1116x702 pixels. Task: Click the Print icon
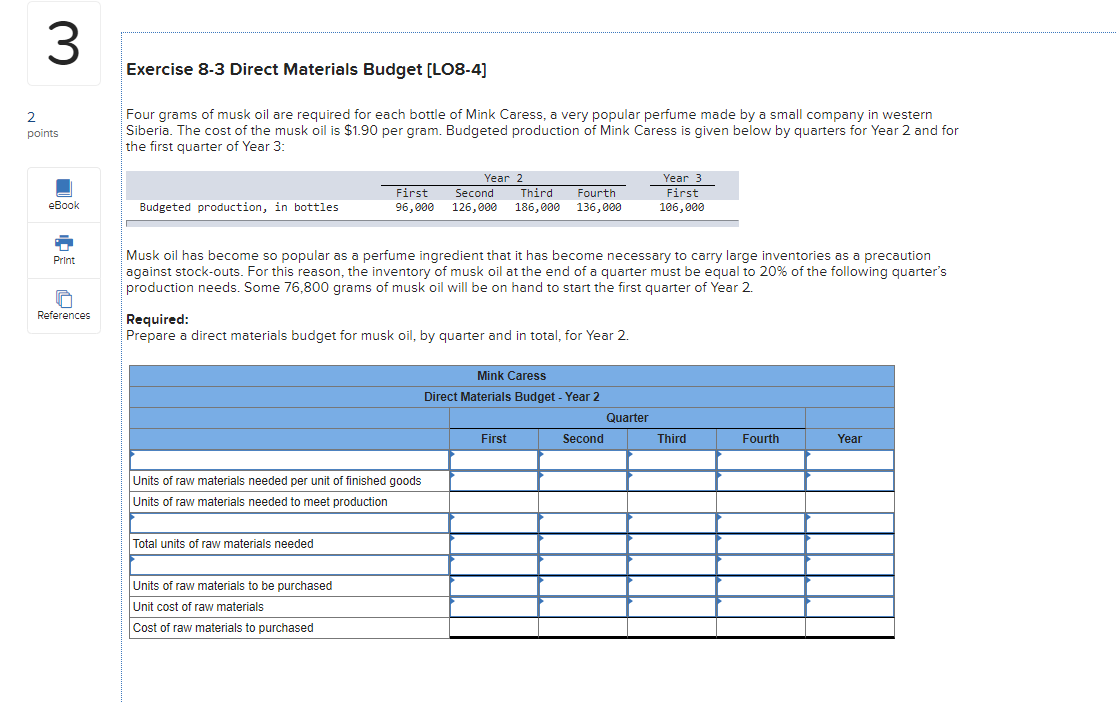63,250
